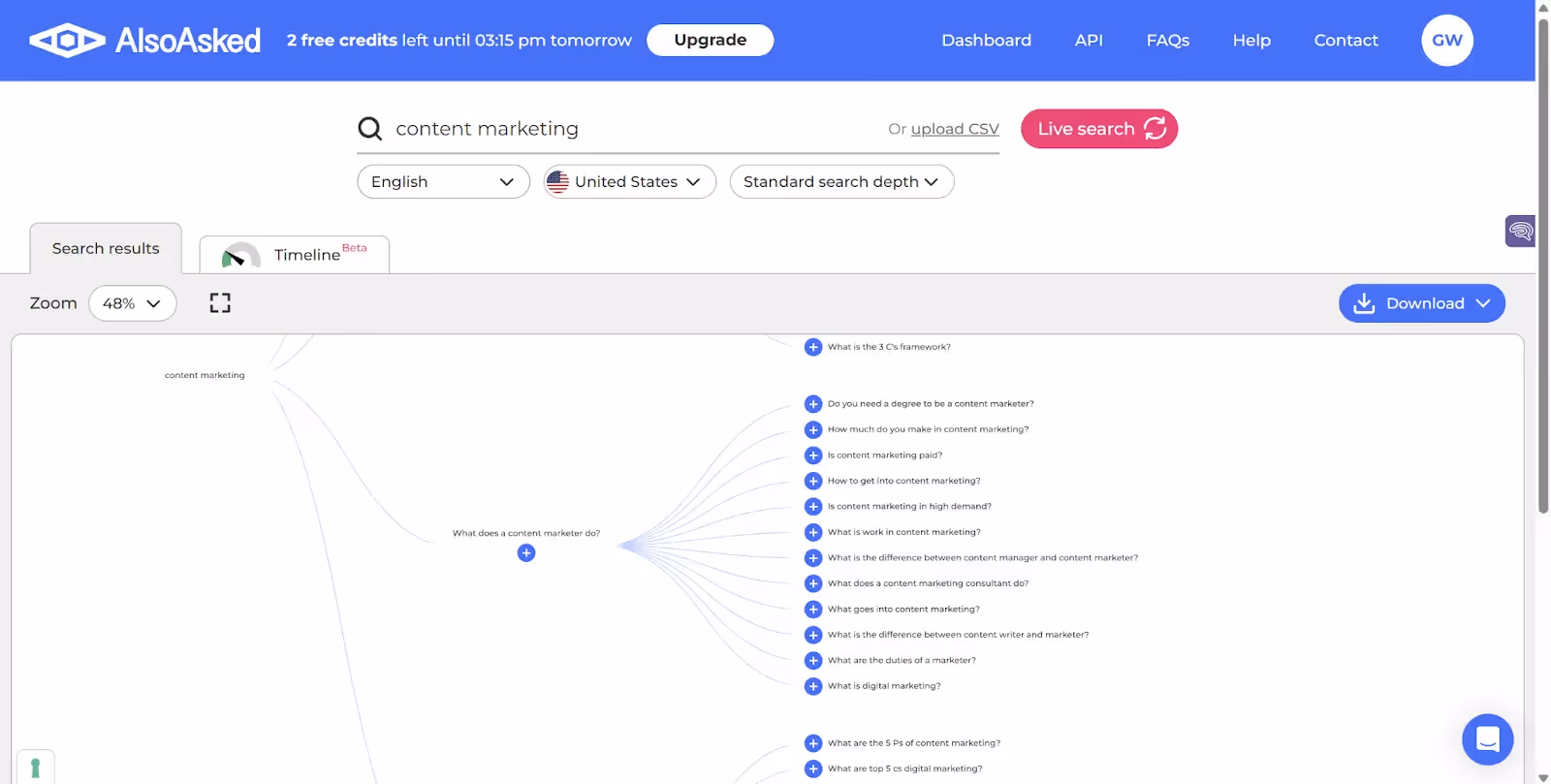This screenshot has height=784, width=1551.
Task: Click 'What is digital marketing?' question text
Action: pos(884,686)
